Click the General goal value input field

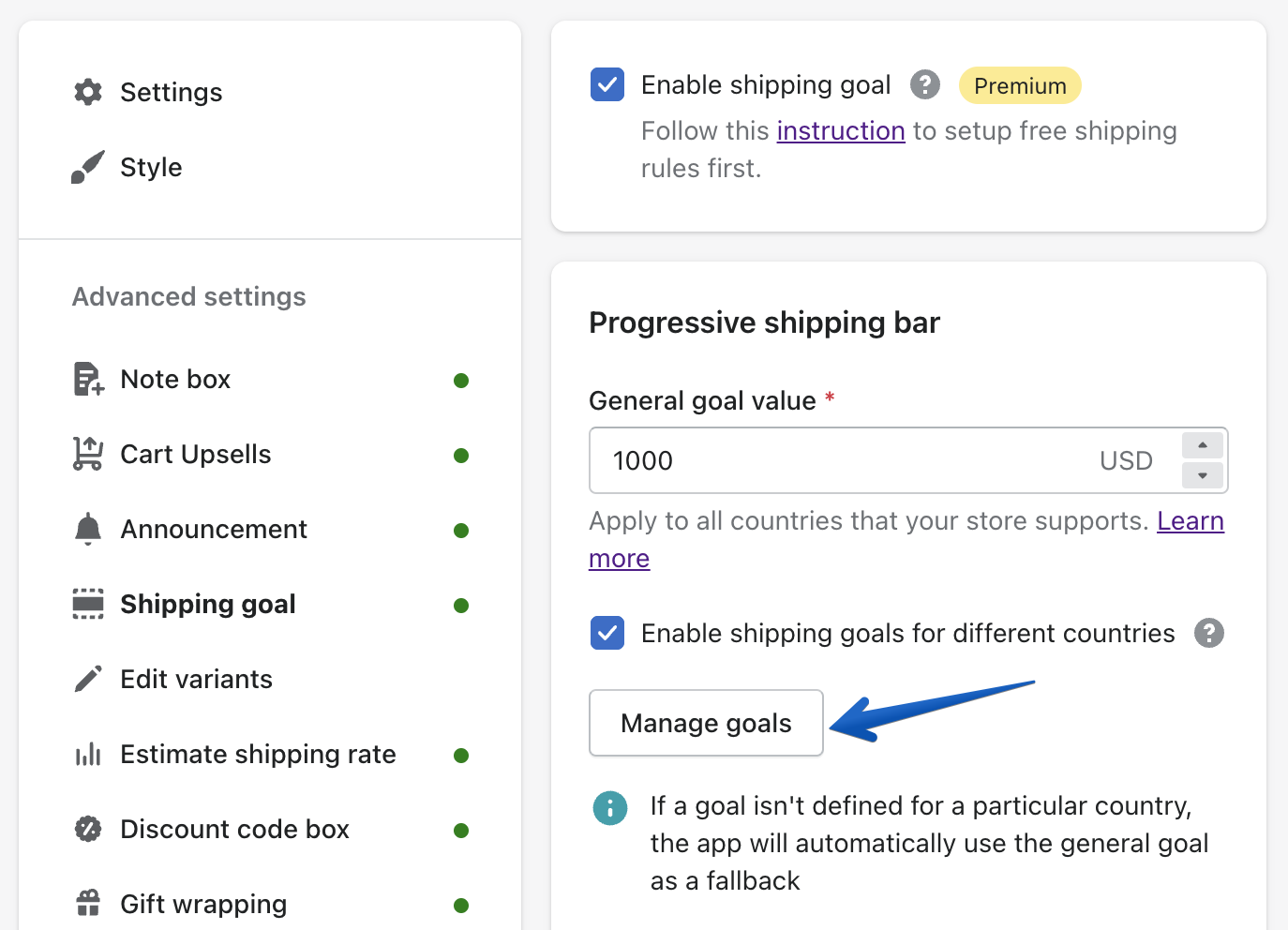click(x=844, y=460)
